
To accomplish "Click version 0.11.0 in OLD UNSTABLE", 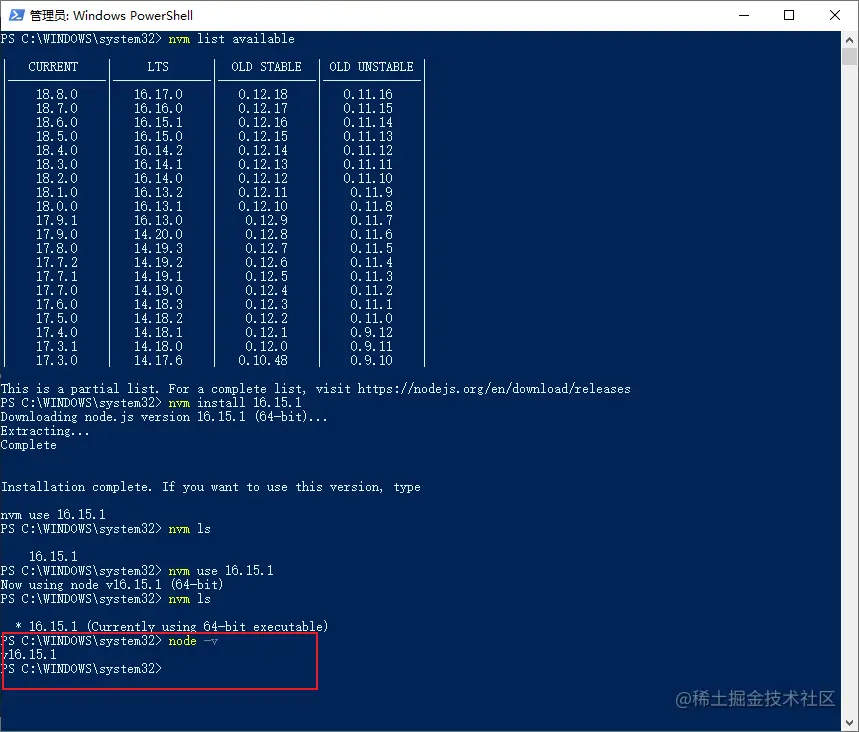I will (x=371, y=318).
